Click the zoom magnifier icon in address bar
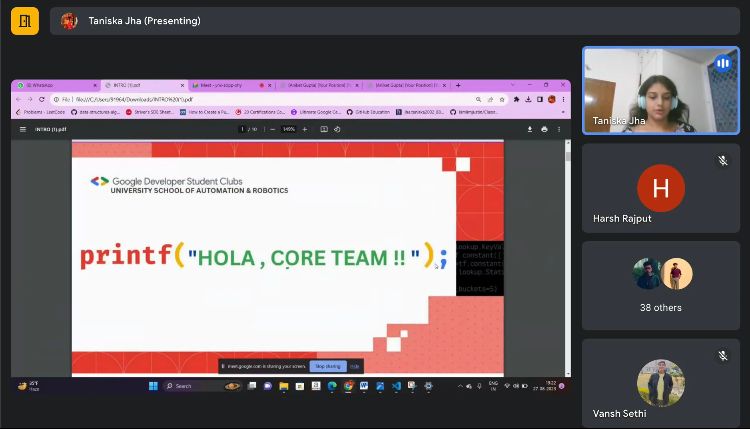 click(x=478, y=99)
